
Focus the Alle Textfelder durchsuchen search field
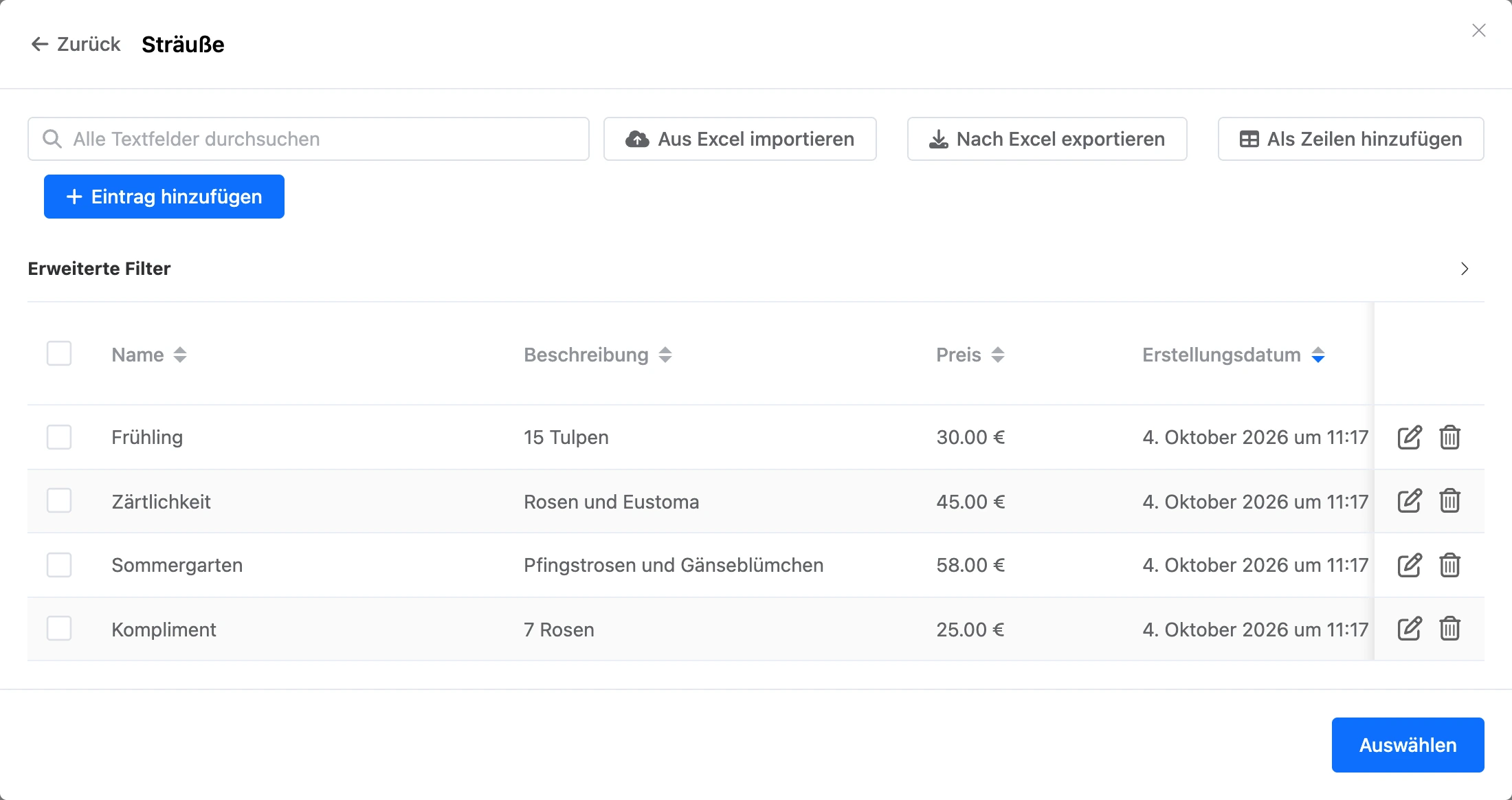(x=309, y=139)
